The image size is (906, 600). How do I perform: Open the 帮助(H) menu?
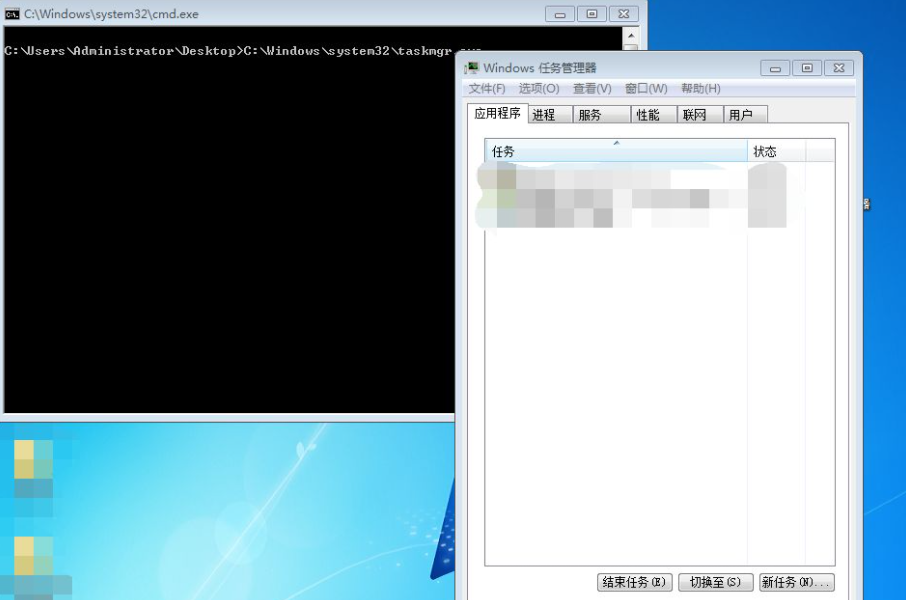(700, 89)
